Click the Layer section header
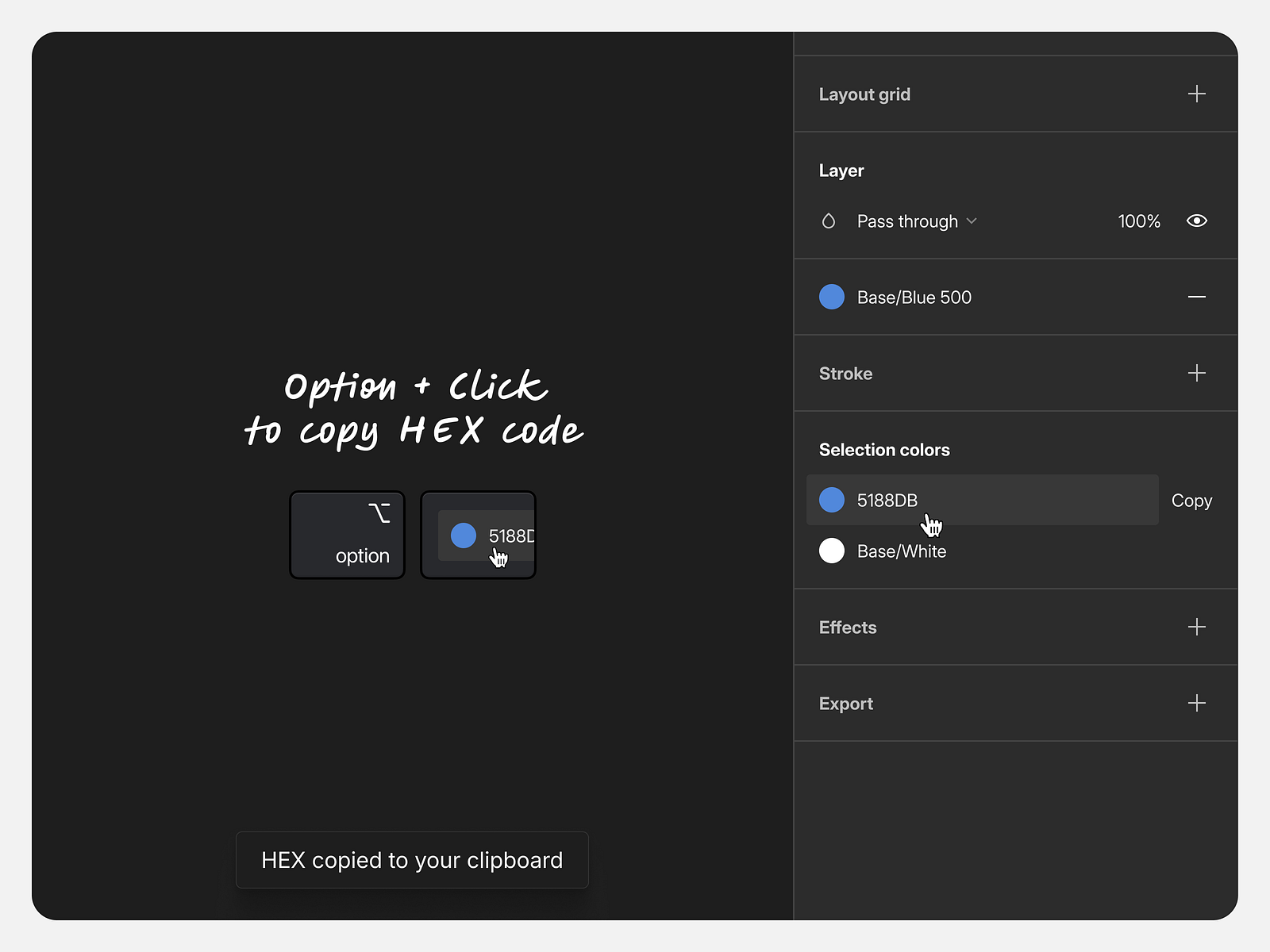The width and height of the screenshot is (1270, 952). [841, 170]
